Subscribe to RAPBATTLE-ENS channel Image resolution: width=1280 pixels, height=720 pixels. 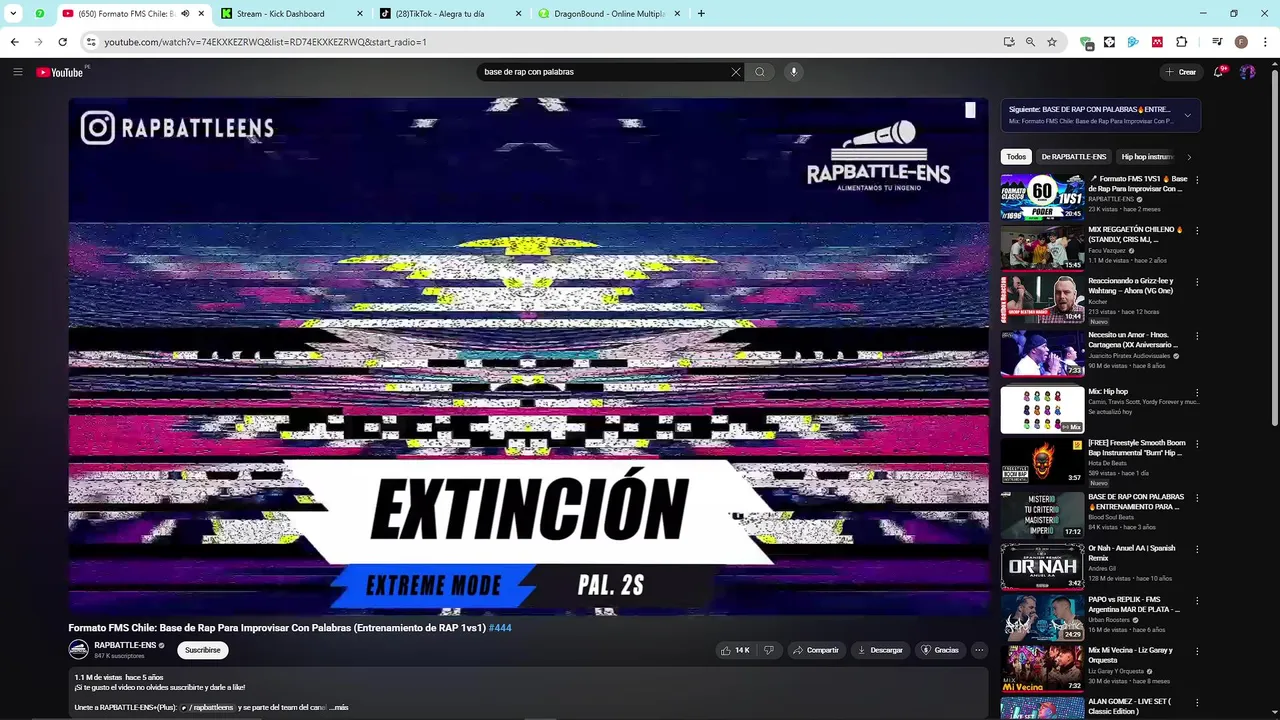[x=202, y=650]
